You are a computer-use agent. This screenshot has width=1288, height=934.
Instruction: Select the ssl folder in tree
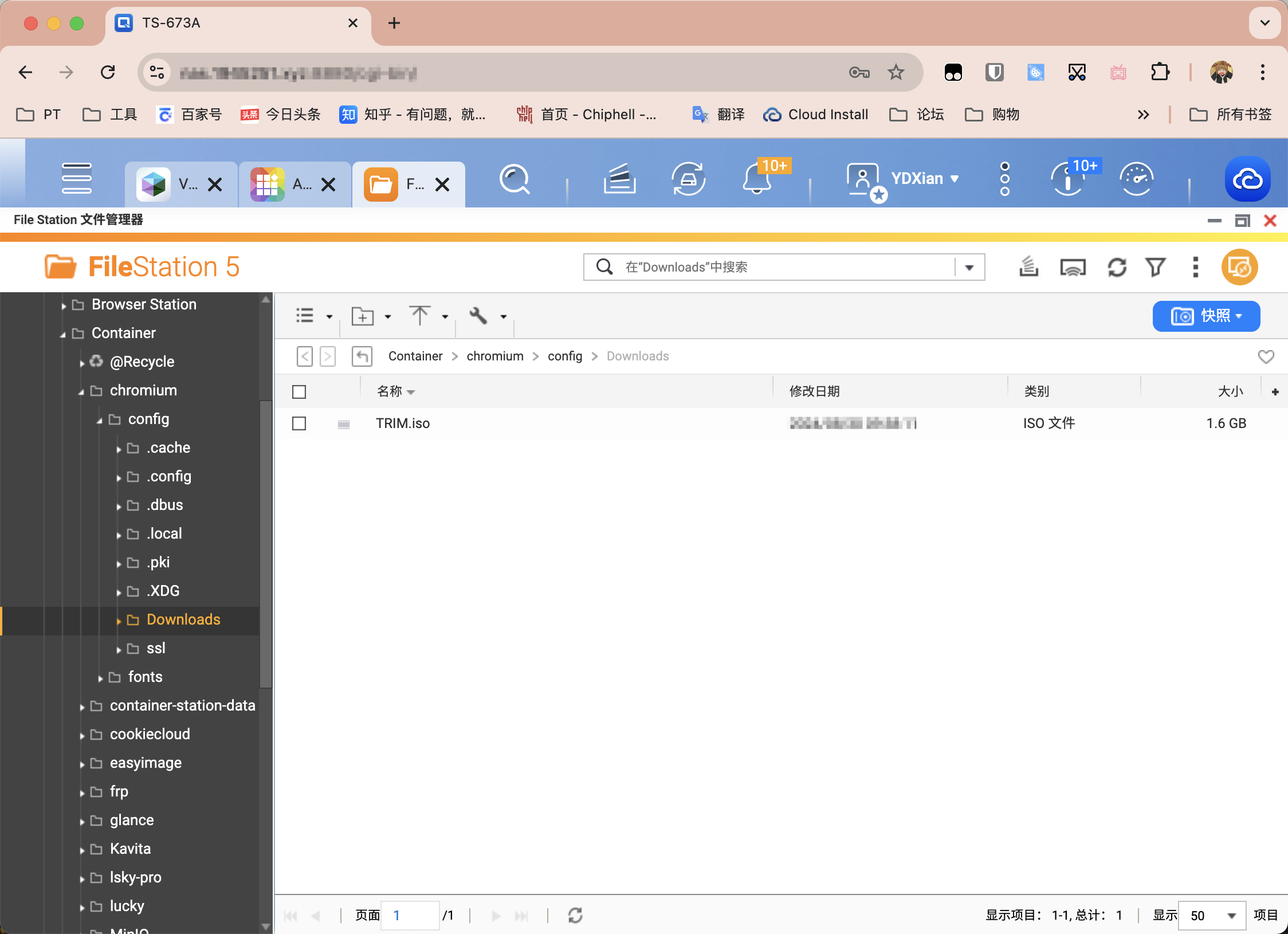(155, 648)
